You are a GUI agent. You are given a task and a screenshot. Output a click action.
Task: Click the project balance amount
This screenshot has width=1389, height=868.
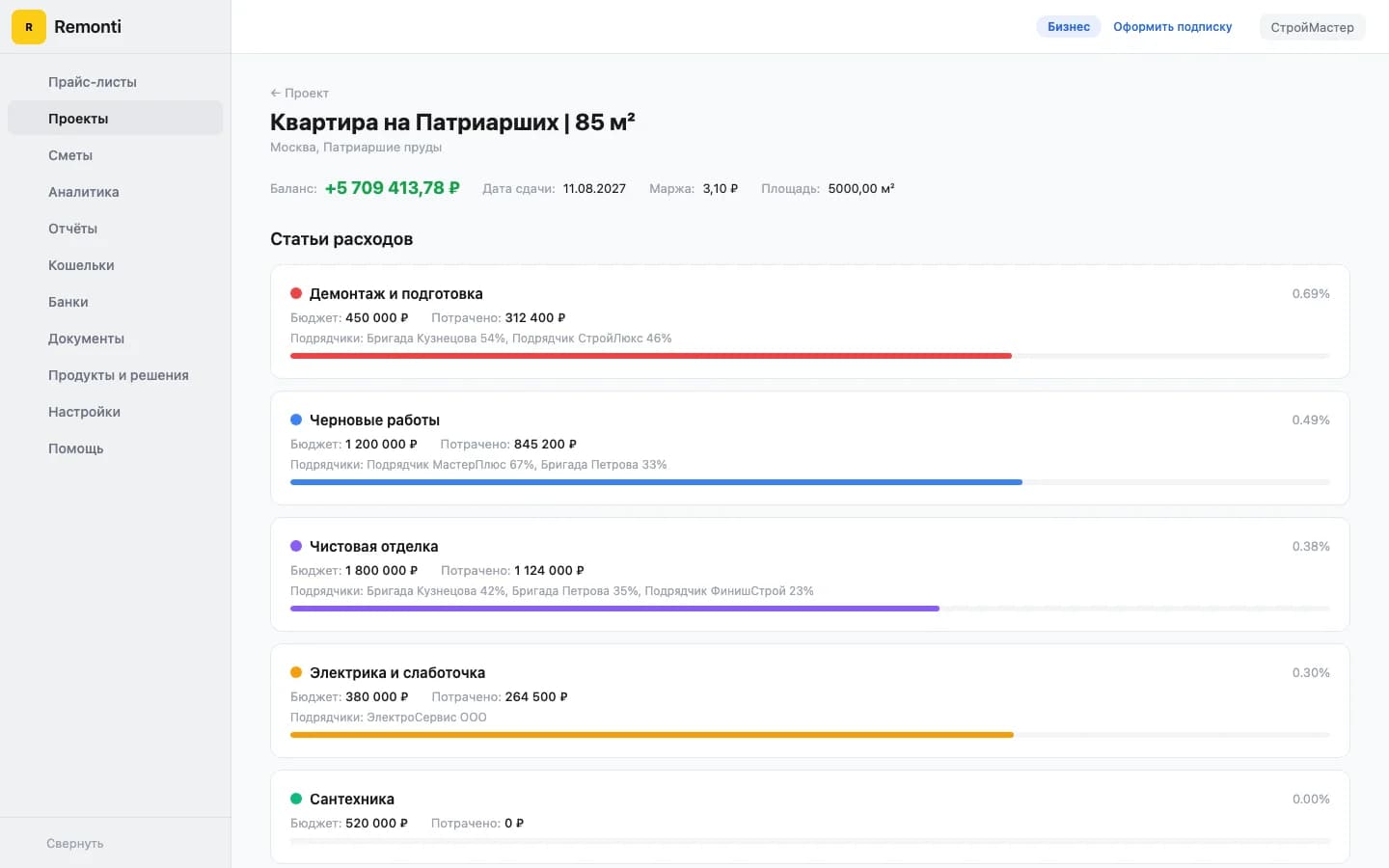pos(392,188)
